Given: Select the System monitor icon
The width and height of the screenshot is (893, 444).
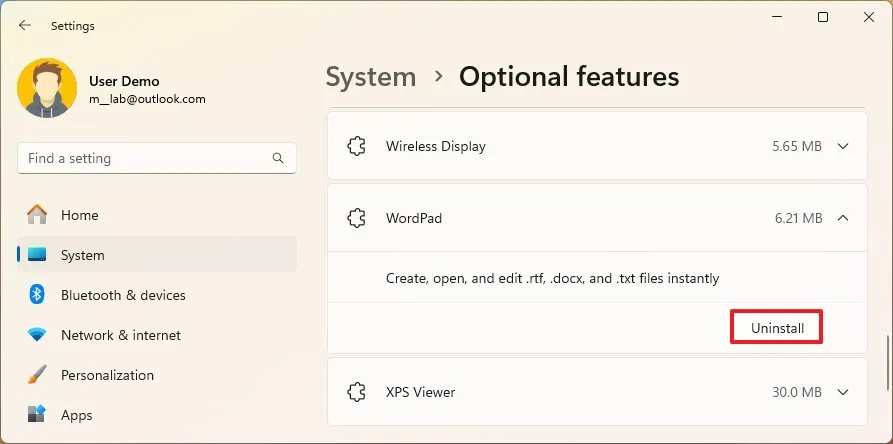Looking at the screenshot, I should pyautogui.click(x=37, y=255).
